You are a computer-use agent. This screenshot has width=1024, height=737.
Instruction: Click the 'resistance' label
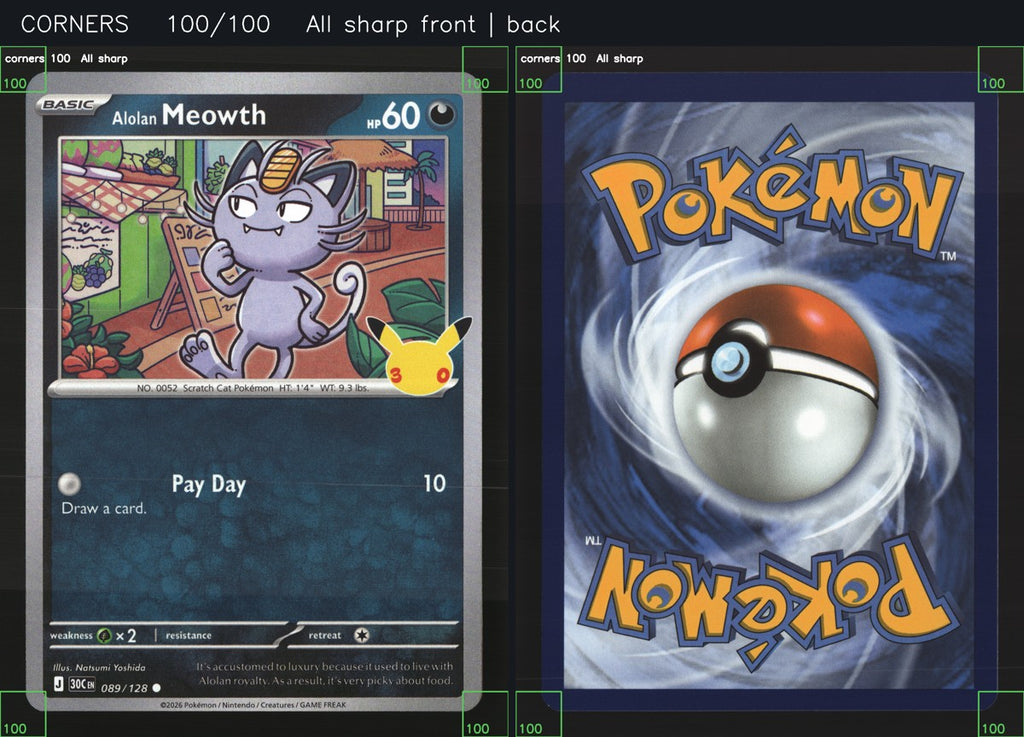pyautogui.click(x=188, y=635)
